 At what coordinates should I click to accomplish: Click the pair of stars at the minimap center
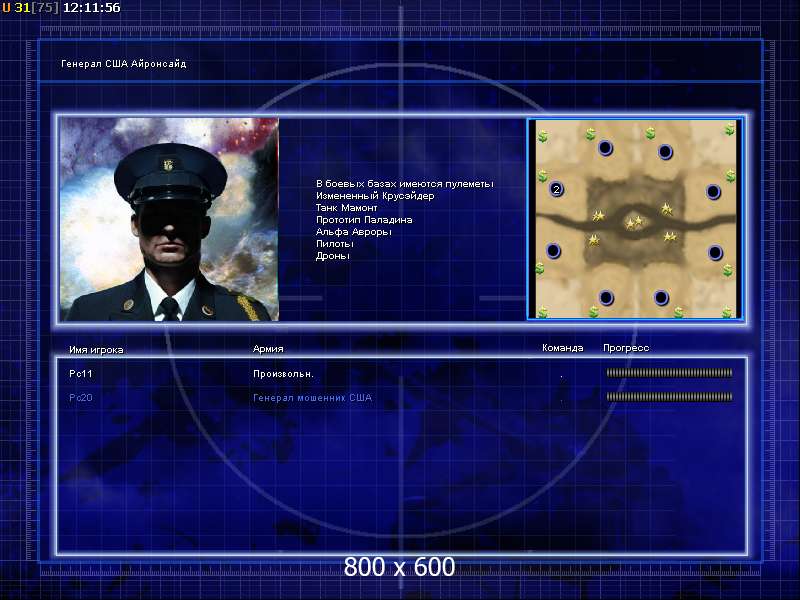point(634,222)
